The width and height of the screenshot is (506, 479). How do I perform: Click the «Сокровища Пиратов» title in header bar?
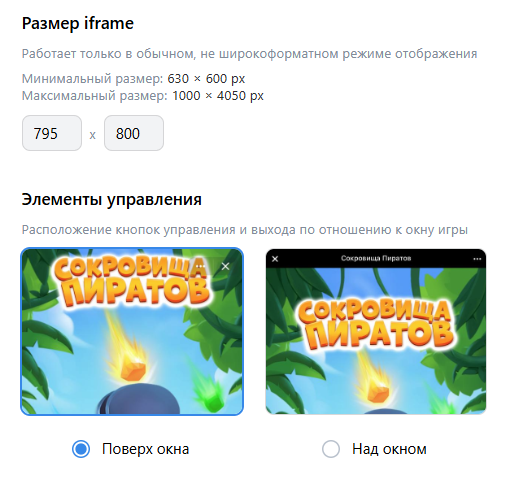(x=376, y=258)
